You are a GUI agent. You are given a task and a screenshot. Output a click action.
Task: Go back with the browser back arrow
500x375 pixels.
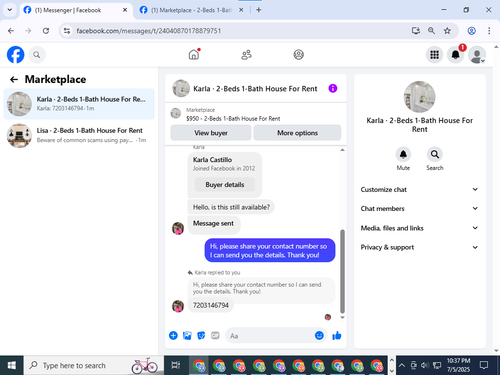pyautogui.click(x=11, y=31)
